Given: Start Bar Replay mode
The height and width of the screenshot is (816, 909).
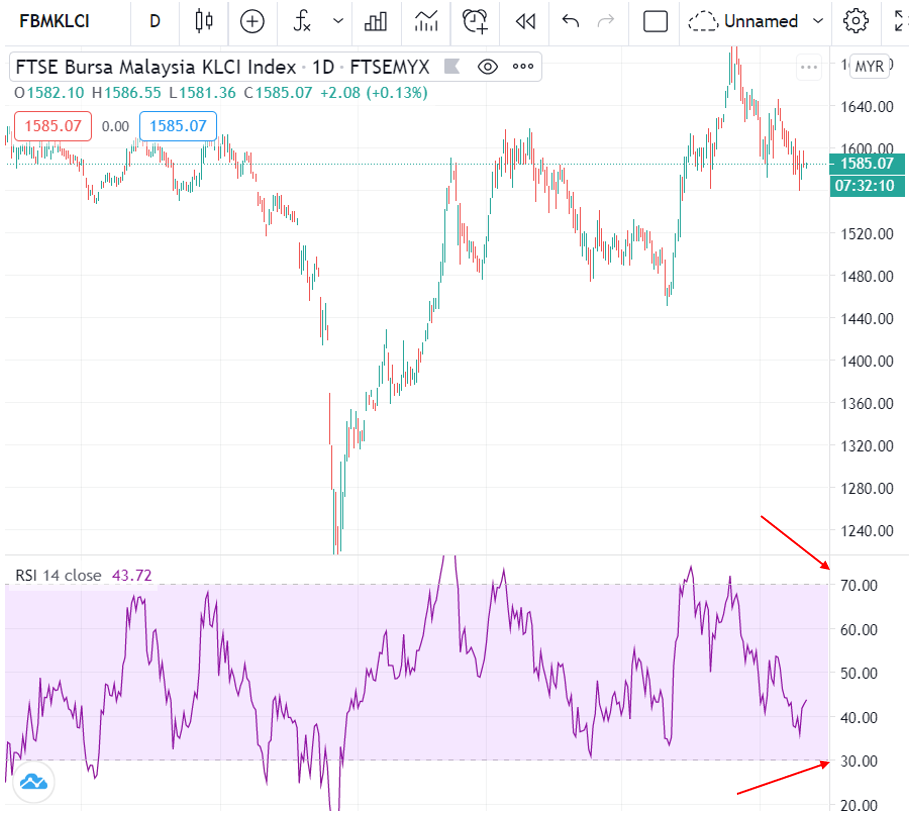Looking at the screenshot, I should tap(525, 21).
